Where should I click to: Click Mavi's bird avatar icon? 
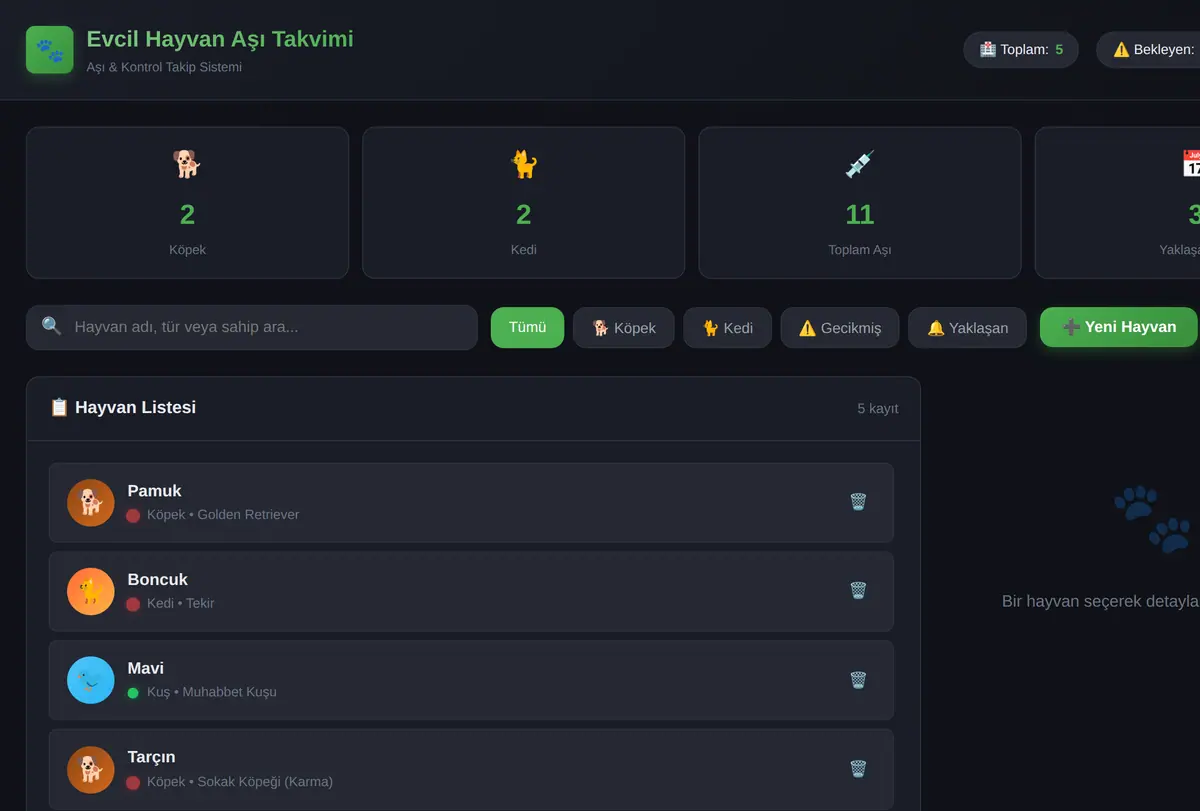91,680
